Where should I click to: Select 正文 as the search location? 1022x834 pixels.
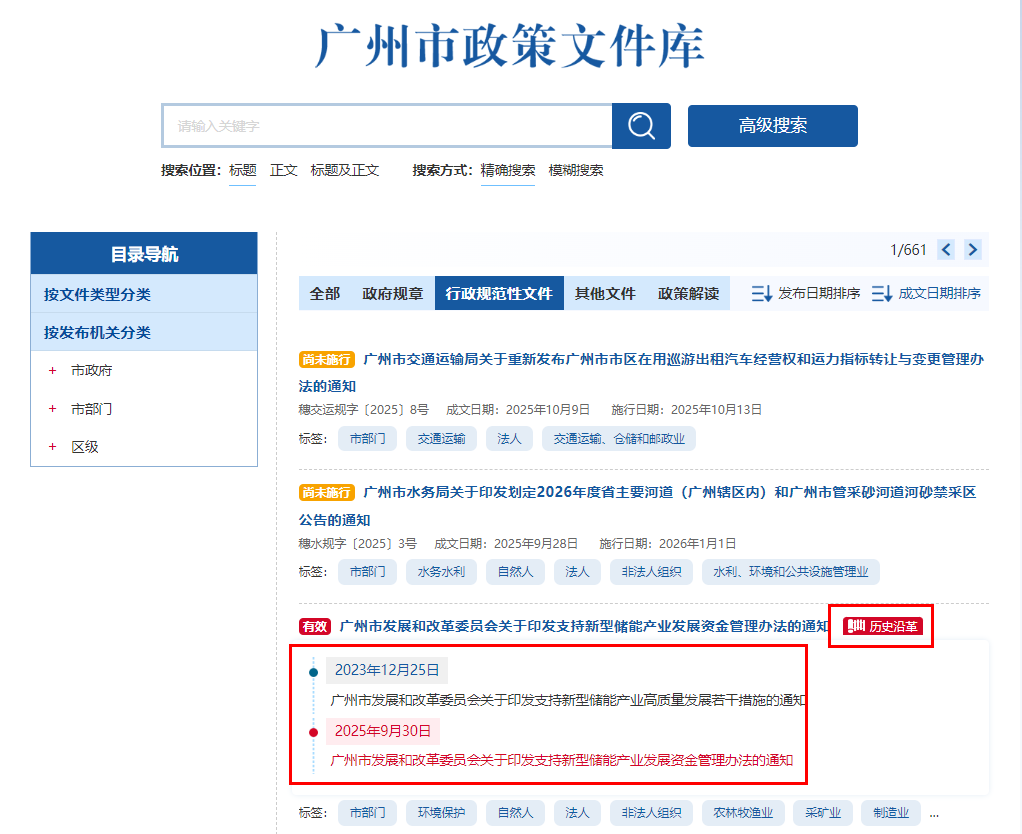click(283, 170)
